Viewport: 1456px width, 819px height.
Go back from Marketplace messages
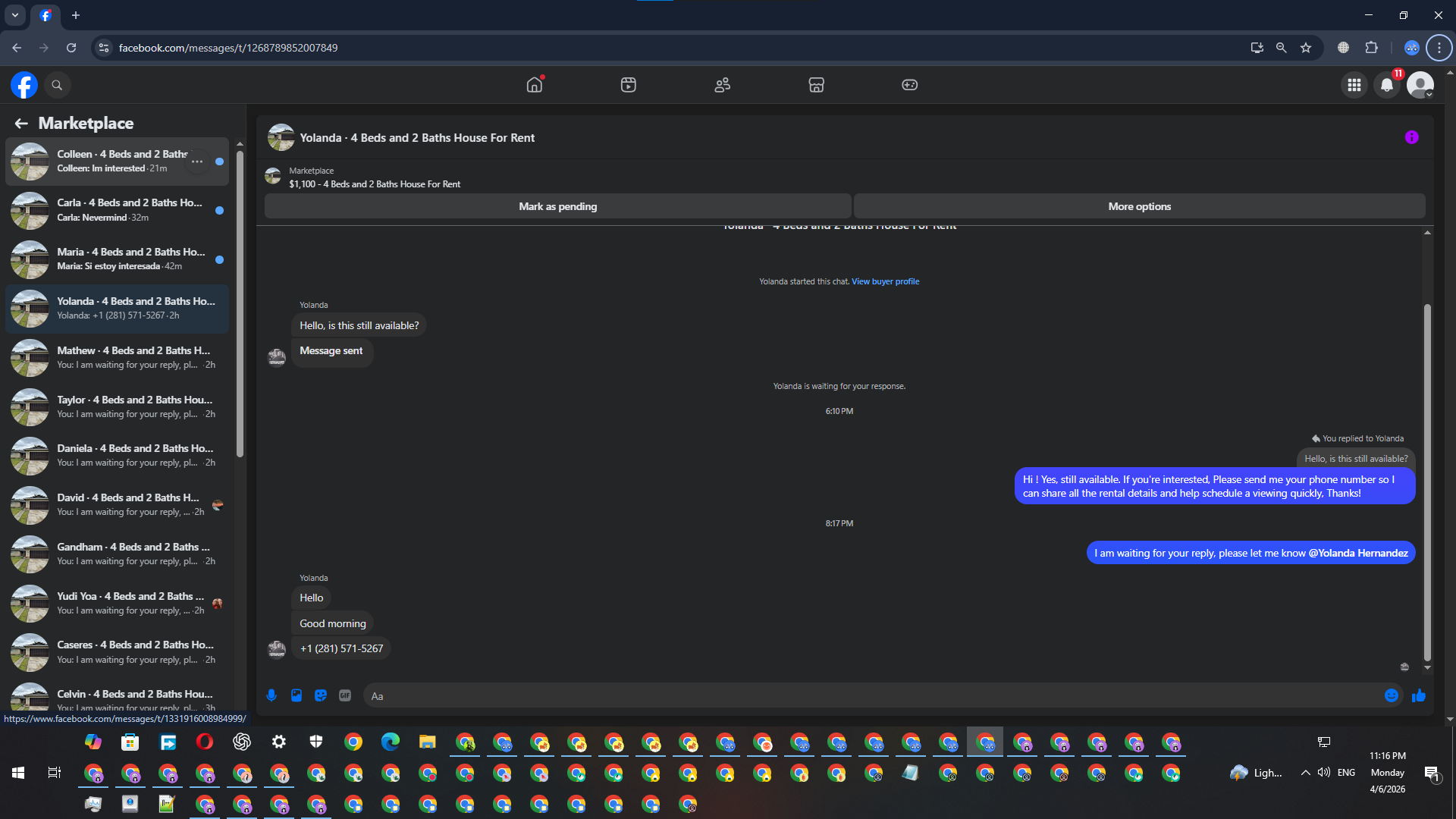click(21, 123)
